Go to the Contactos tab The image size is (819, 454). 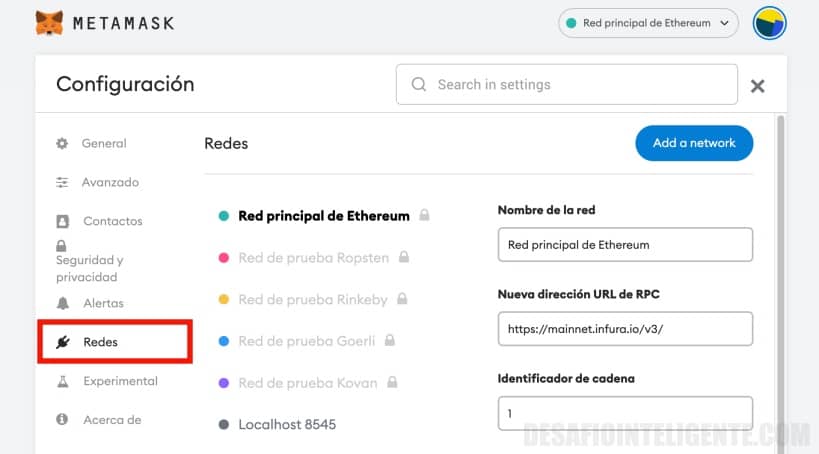tap(113, 221)
